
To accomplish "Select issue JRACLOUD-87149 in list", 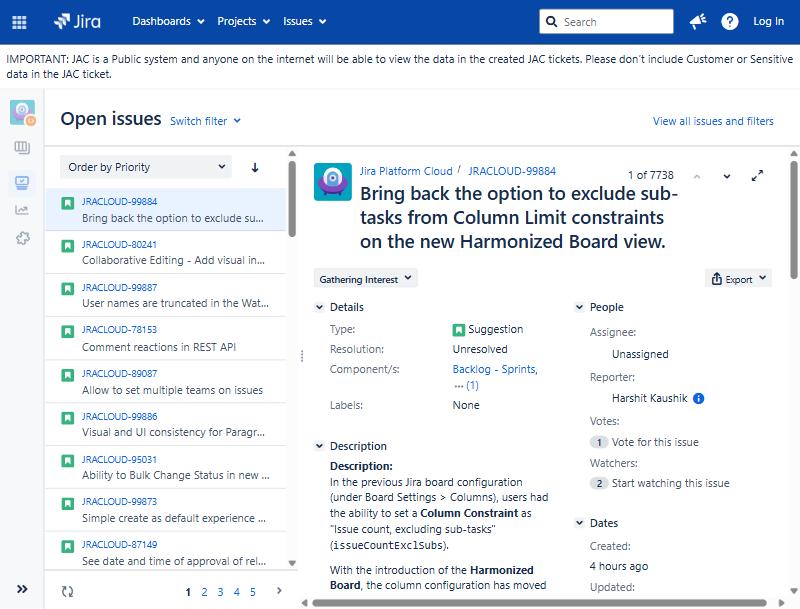I will coord(165,553).
